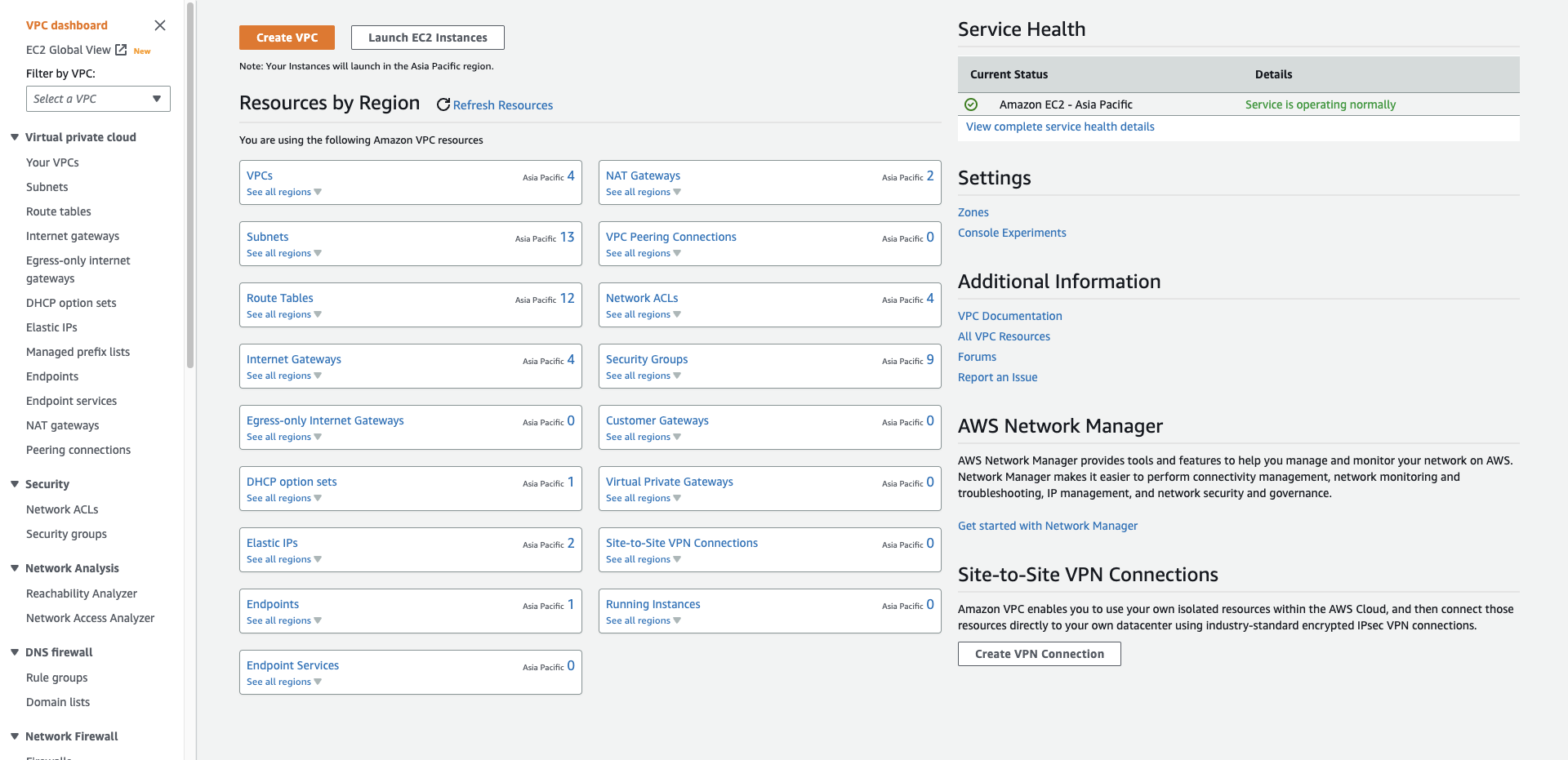Image resolution: width=1568 pixels, height=760 pixels.
Task: Expand See all regions under Endpoint Services
Action: point(283,682)
